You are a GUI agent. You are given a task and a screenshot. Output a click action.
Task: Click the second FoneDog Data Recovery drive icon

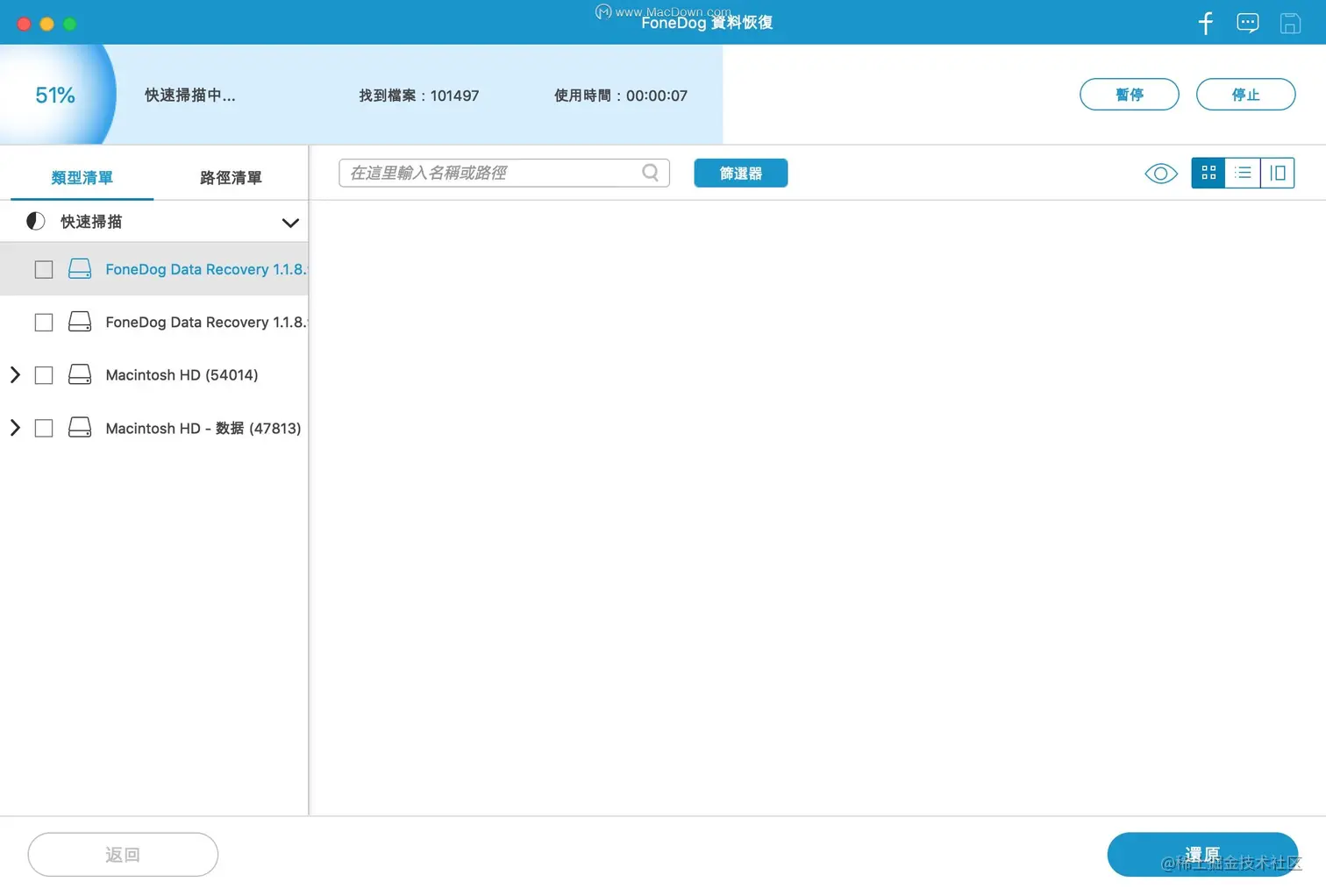[x=80, y=322]
